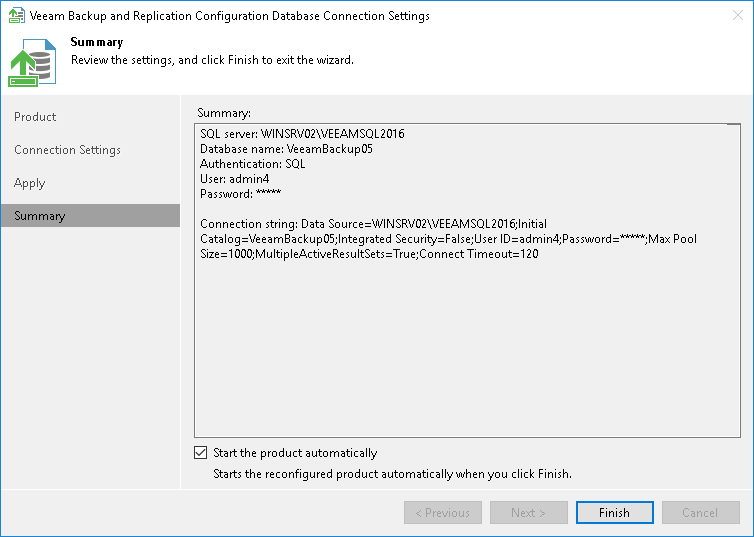Close the wizard with the X button
Viewport: 754px width, 537px height.
click(x=738, y=15)
